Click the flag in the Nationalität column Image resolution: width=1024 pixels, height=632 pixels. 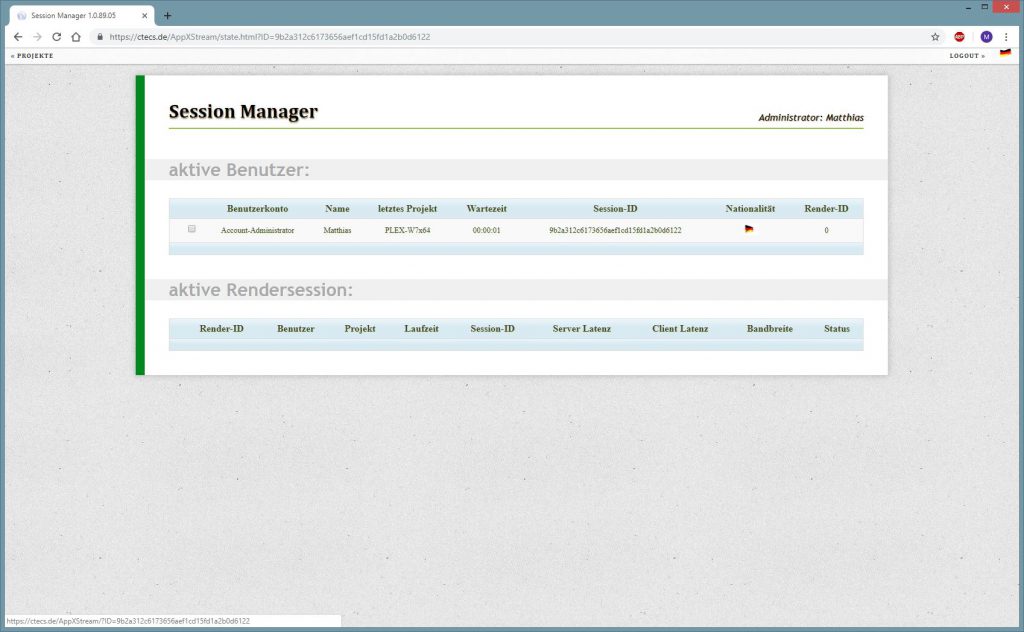pos(749,229)
